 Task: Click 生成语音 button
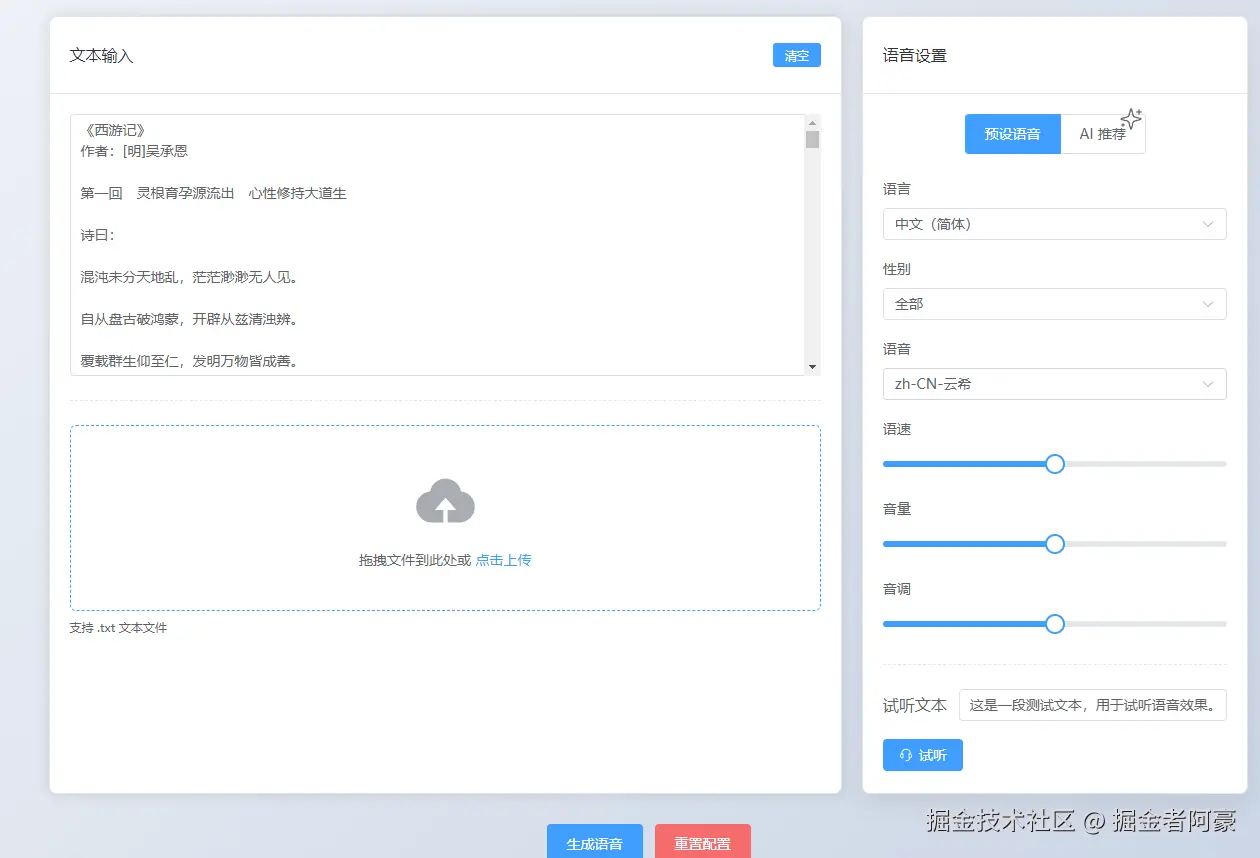595,841
